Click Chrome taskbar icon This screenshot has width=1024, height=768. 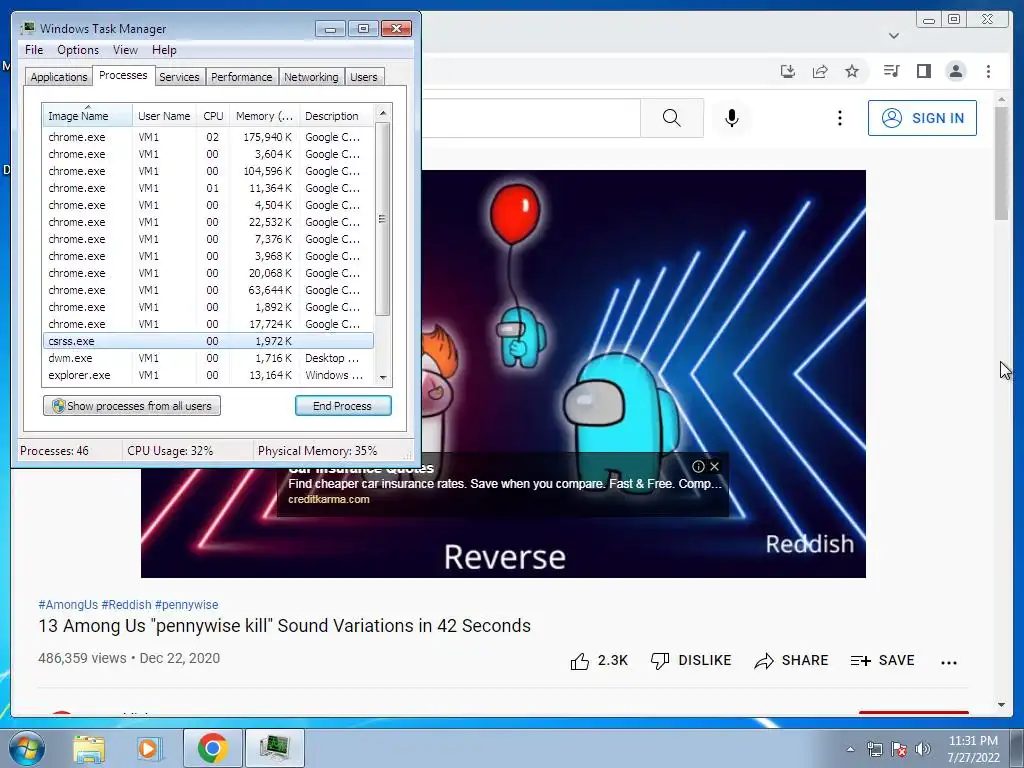(212, 748)
